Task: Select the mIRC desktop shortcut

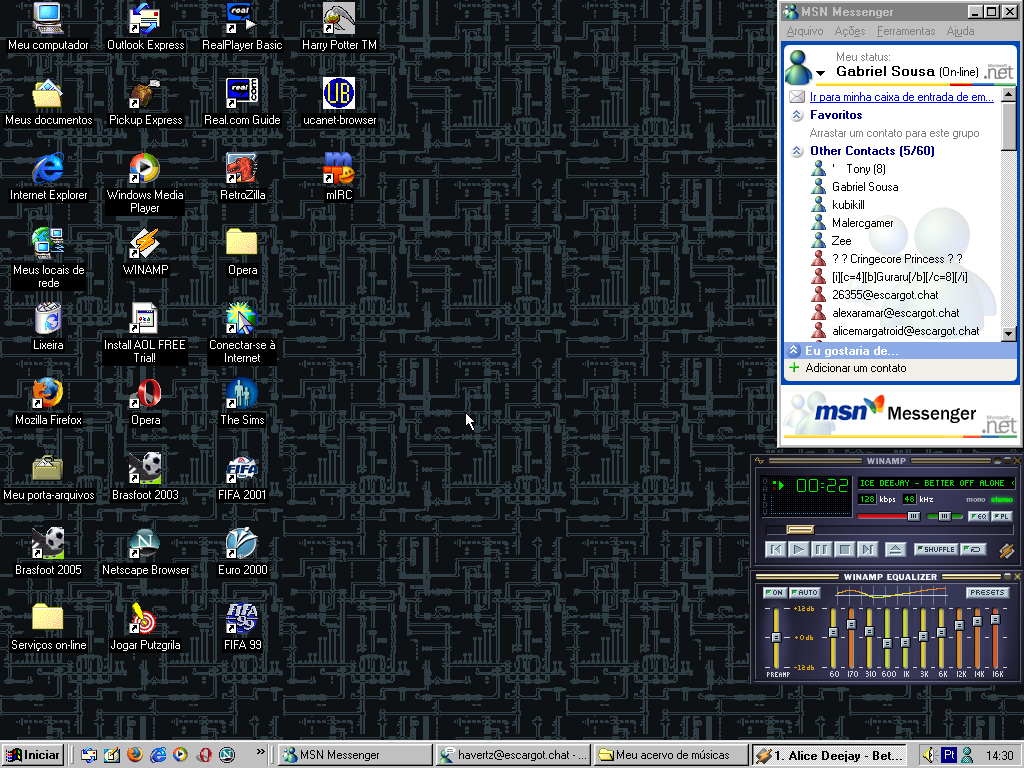Action: coord(339,176)
